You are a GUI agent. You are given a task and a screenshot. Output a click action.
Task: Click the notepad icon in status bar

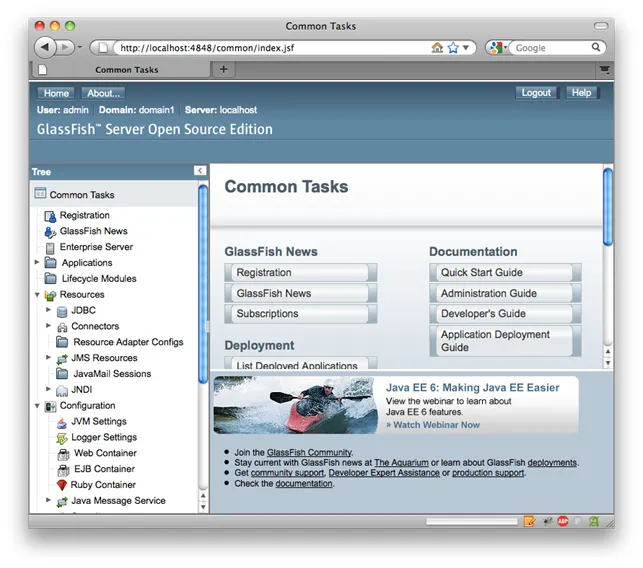tap(529, 521)
